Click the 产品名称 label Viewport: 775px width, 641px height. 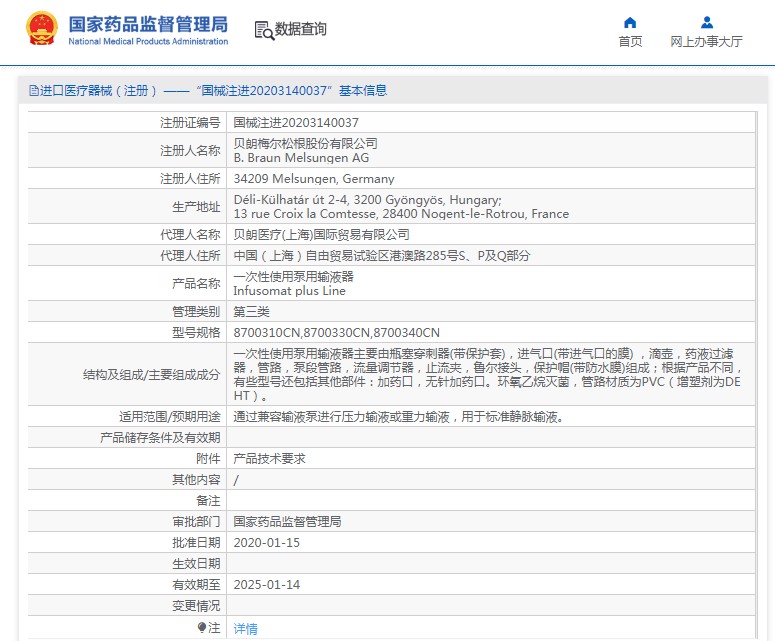coord(196,284)
